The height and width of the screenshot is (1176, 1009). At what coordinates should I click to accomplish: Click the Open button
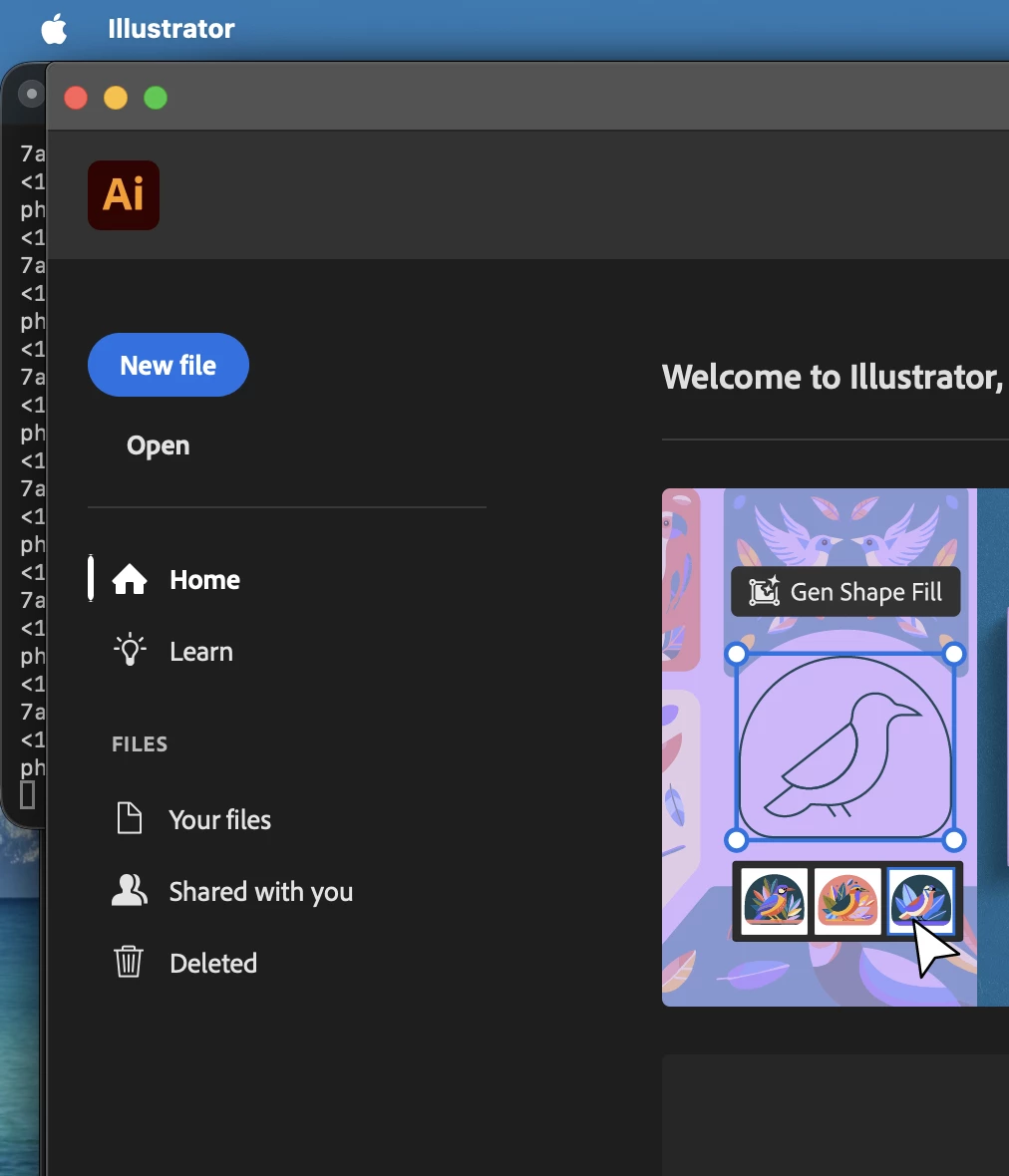(x=158, y=445)
